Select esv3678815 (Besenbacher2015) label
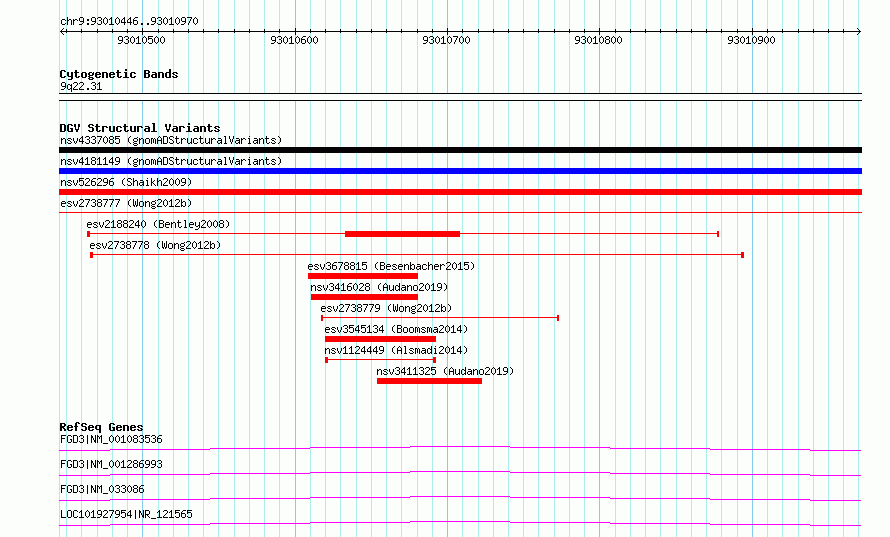The height and width of the screenshot is (537, 890). (391, 266)
